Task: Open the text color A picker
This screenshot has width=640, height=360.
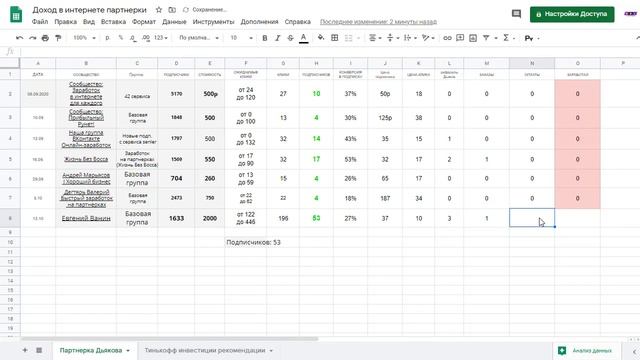Action: pyautogui.click(x=303, y=38)
